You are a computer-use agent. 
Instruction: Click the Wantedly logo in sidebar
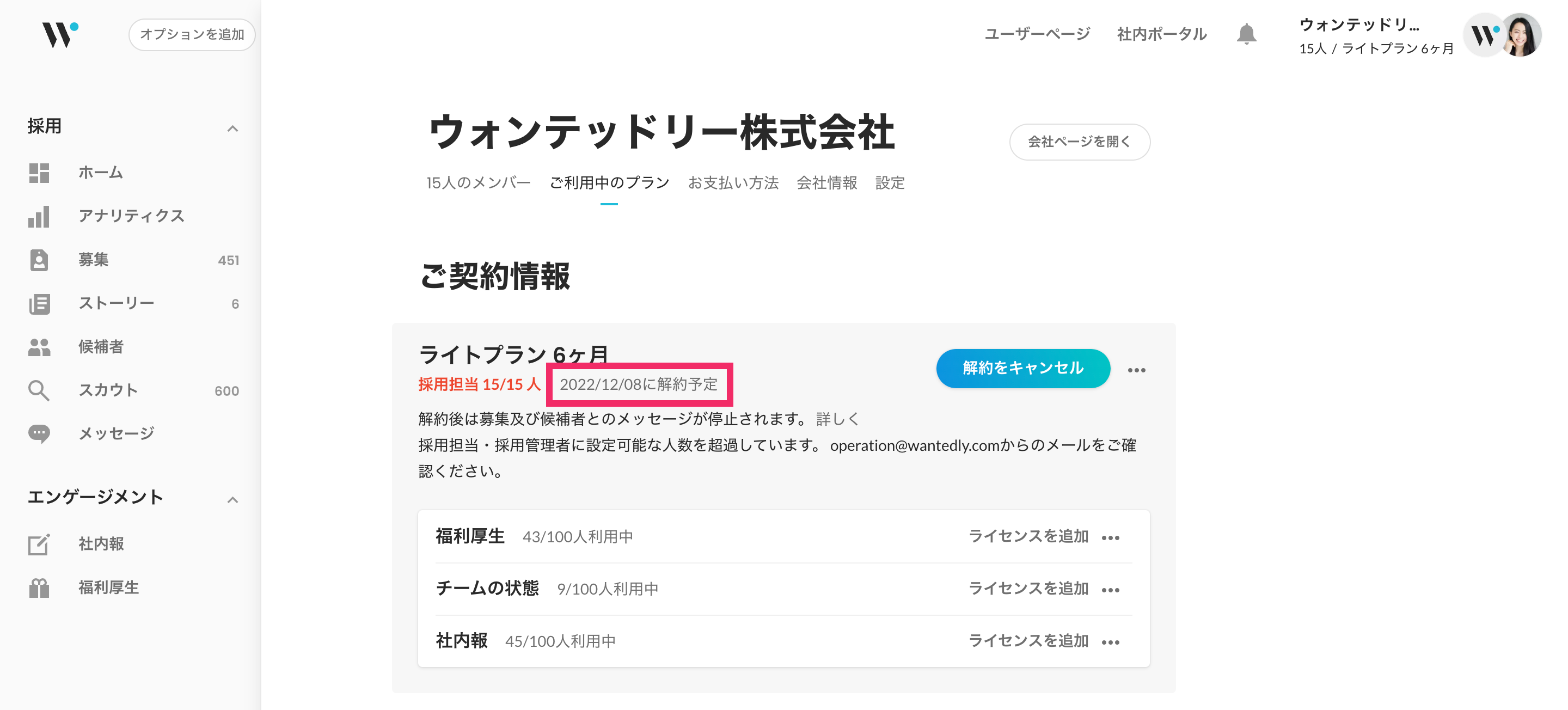pos(60,34)
